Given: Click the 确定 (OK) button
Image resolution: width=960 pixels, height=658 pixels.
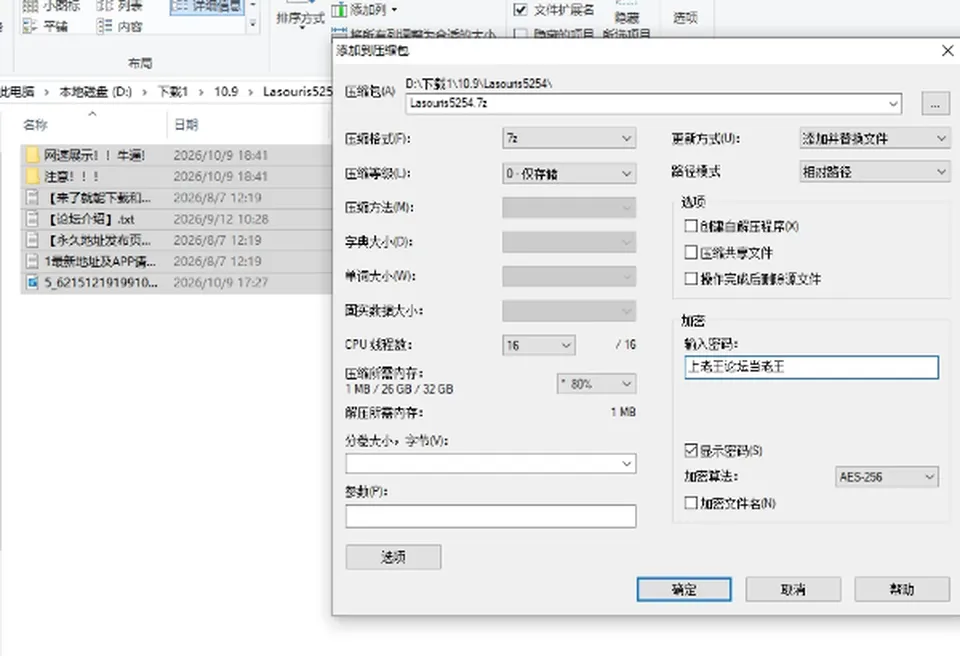Looking at the screenshot, I should click(x=684, y=589).
